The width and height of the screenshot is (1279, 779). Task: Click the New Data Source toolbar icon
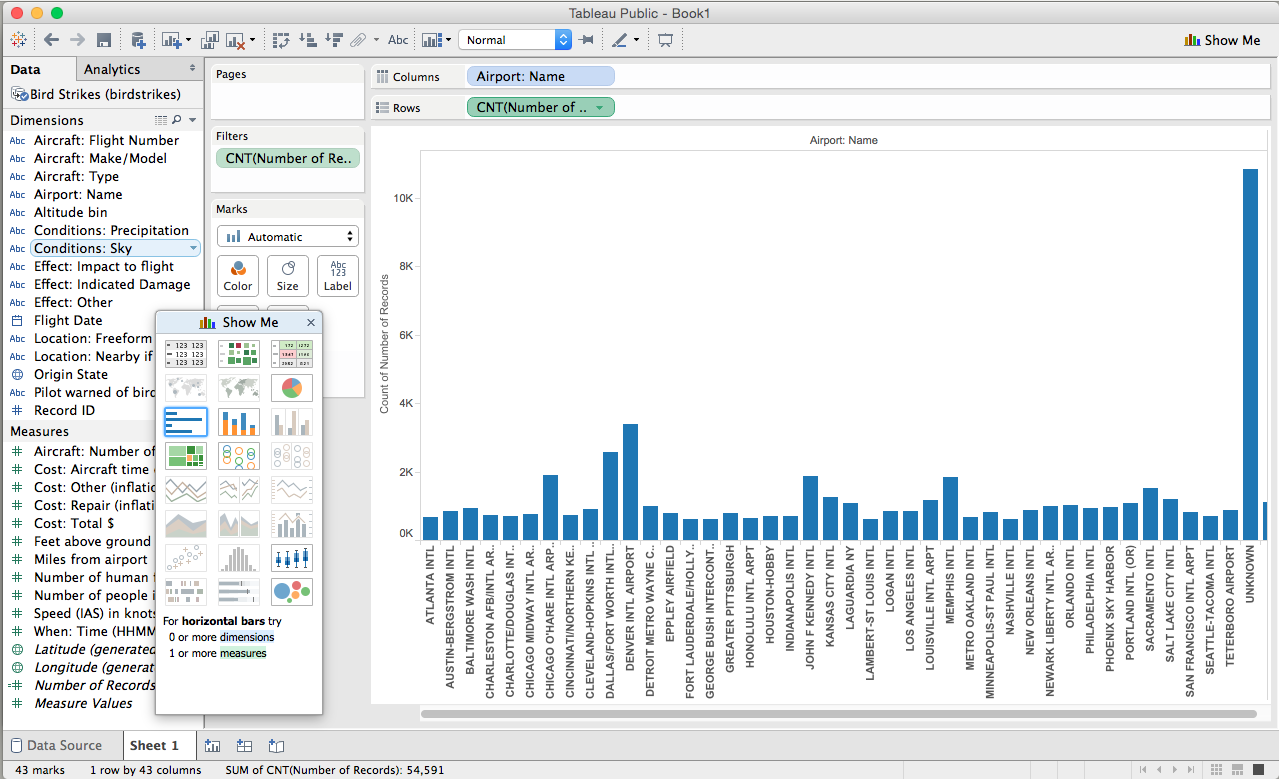(x=138, y=40)
